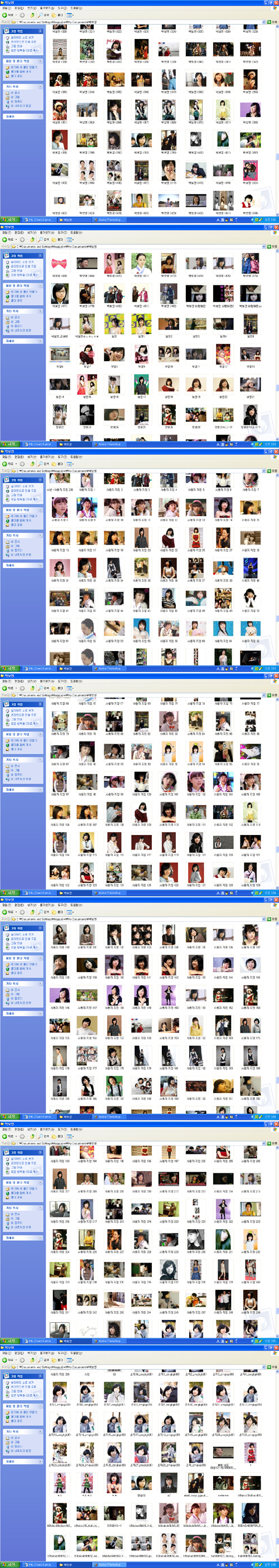Click the topmost window's vertical scrollbar

click(276, 120)
